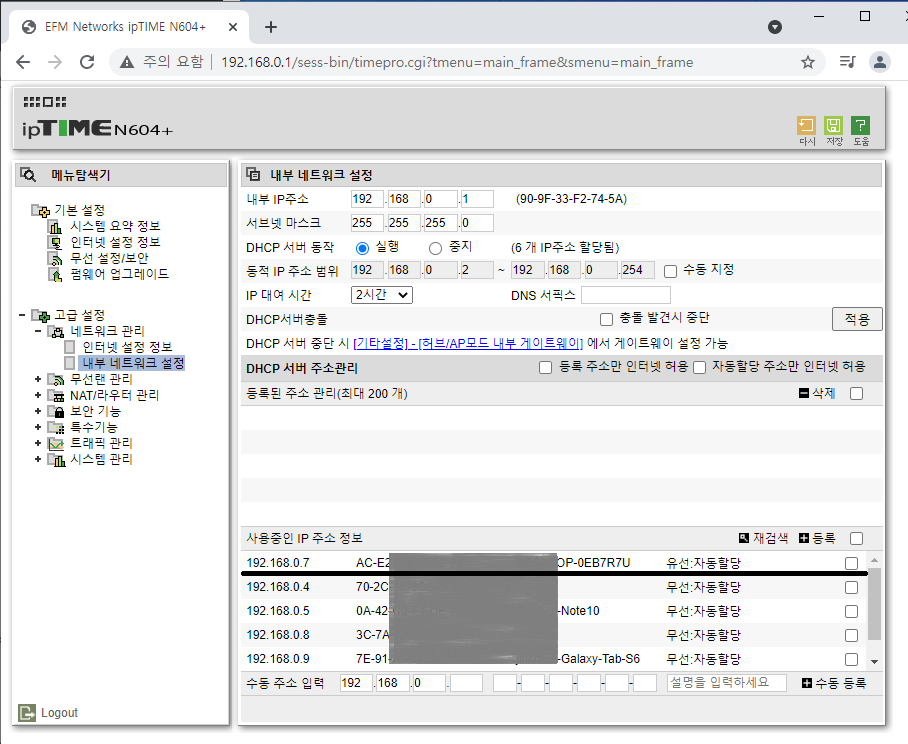Screen dimensions: 908x744
Task: Click the 무선 설정/보안 icon
Action: click(56, 258)
